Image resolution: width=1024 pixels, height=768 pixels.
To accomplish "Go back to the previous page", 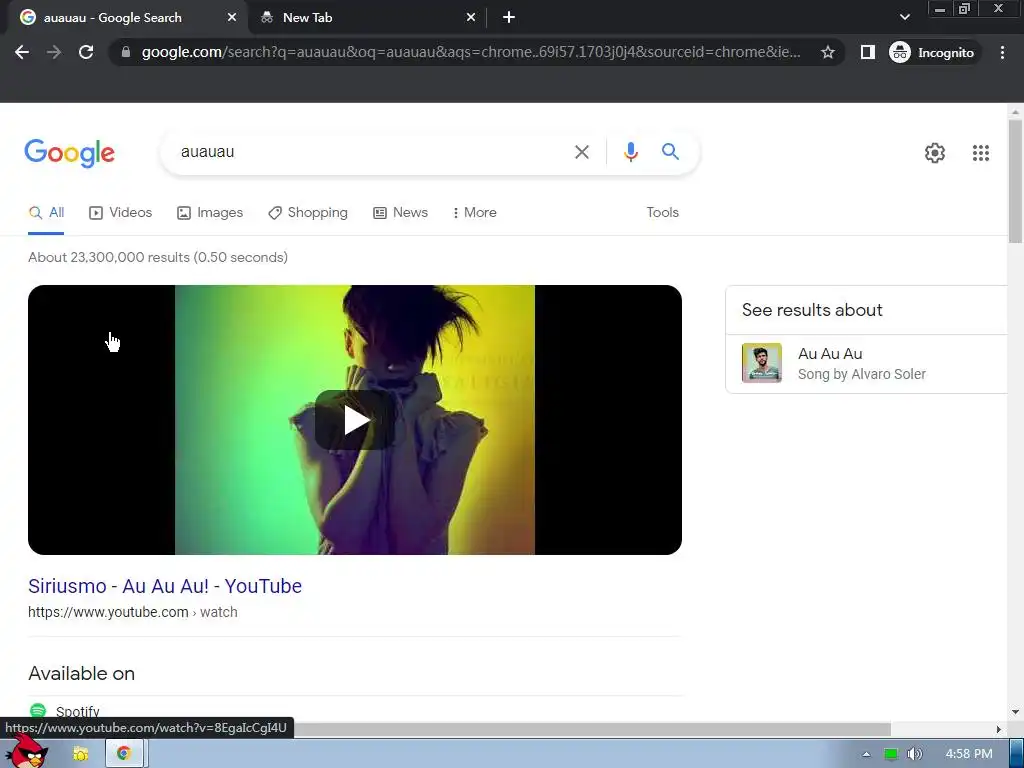I will 22,52.
